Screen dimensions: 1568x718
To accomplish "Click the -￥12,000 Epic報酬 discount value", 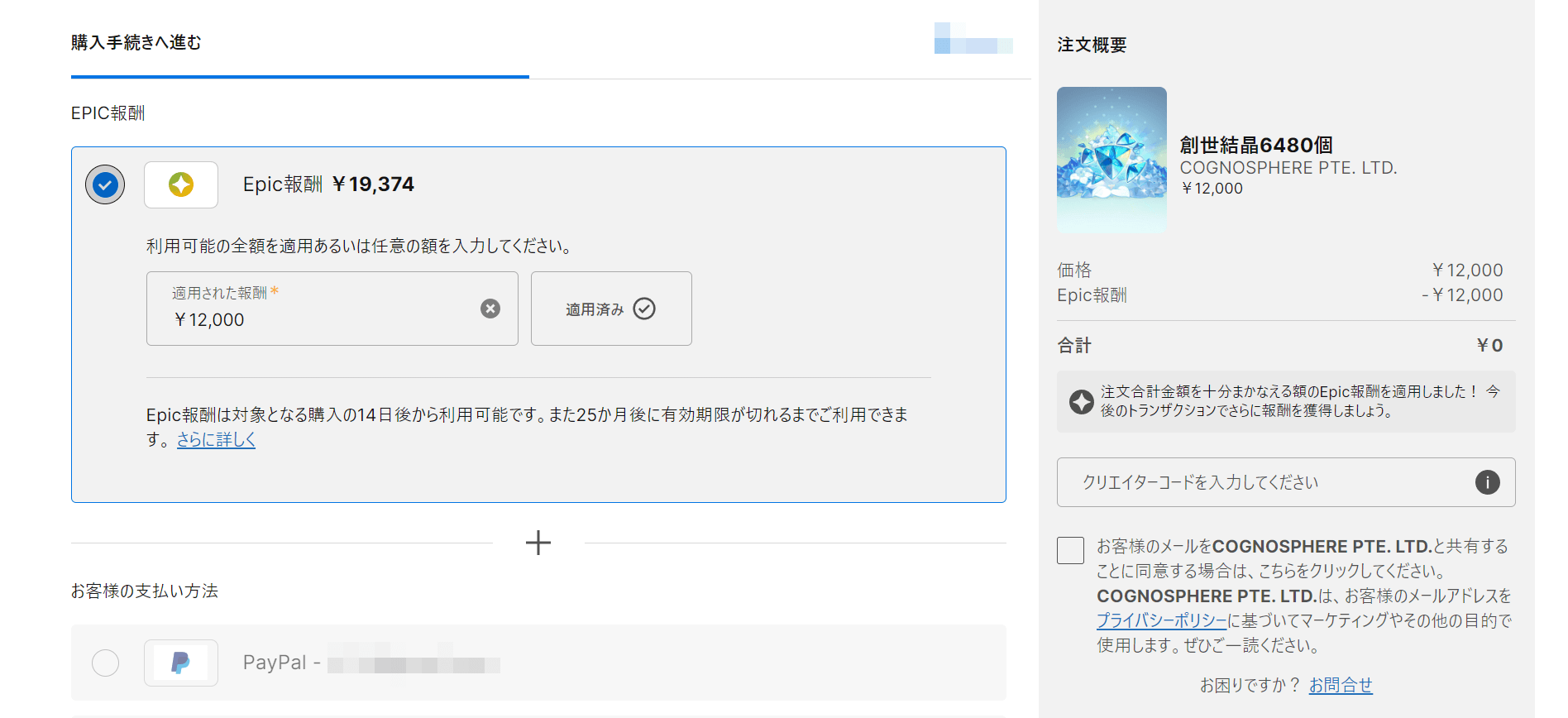I will click(x=1462, y=295).
